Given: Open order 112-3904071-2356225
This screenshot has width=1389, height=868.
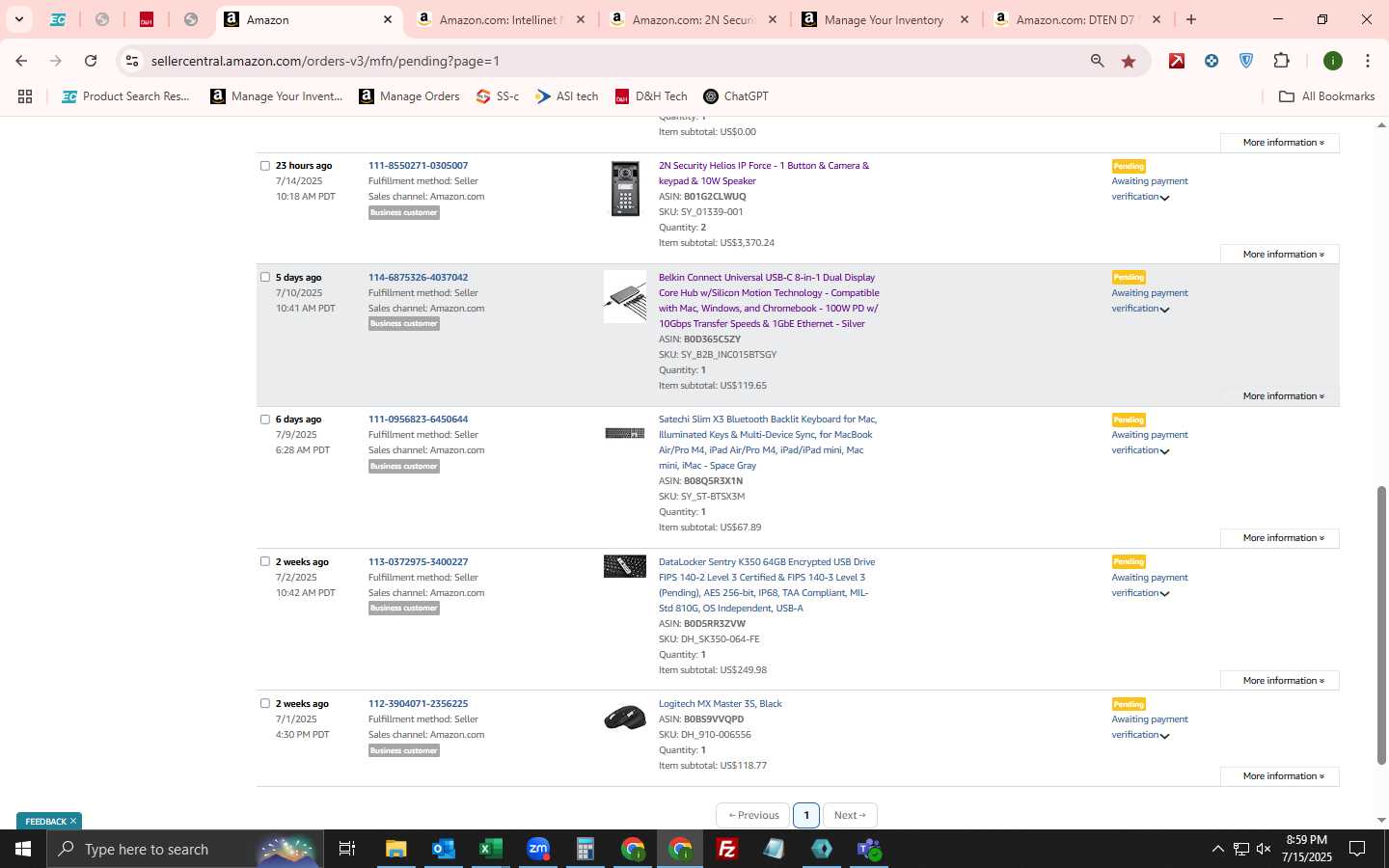Looking at the screenshot, I should pyautogui.click(x=418, y=704).
